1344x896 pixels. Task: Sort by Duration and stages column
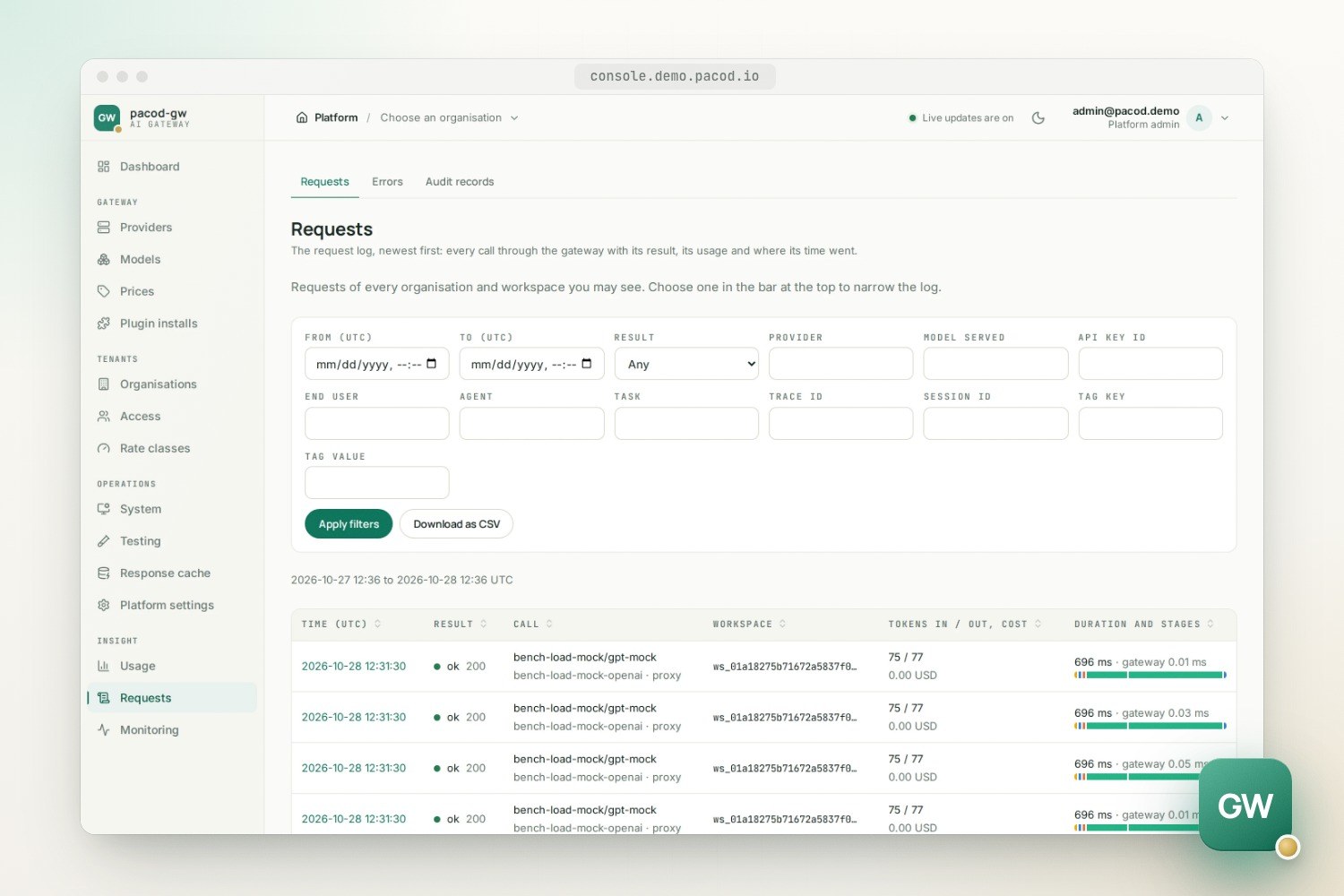(1144, 625)
